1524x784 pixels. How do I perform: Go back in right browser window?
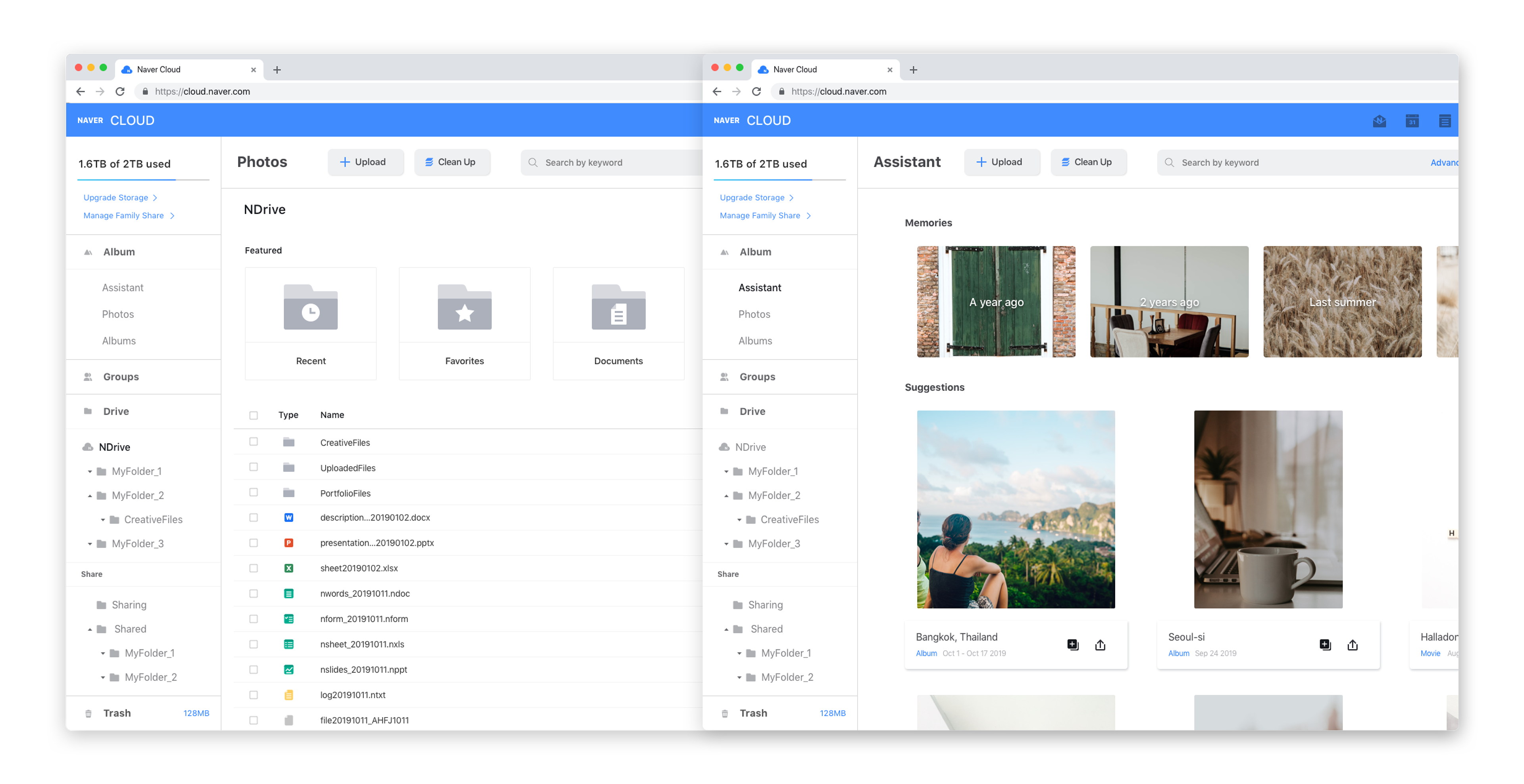point(717,91)
